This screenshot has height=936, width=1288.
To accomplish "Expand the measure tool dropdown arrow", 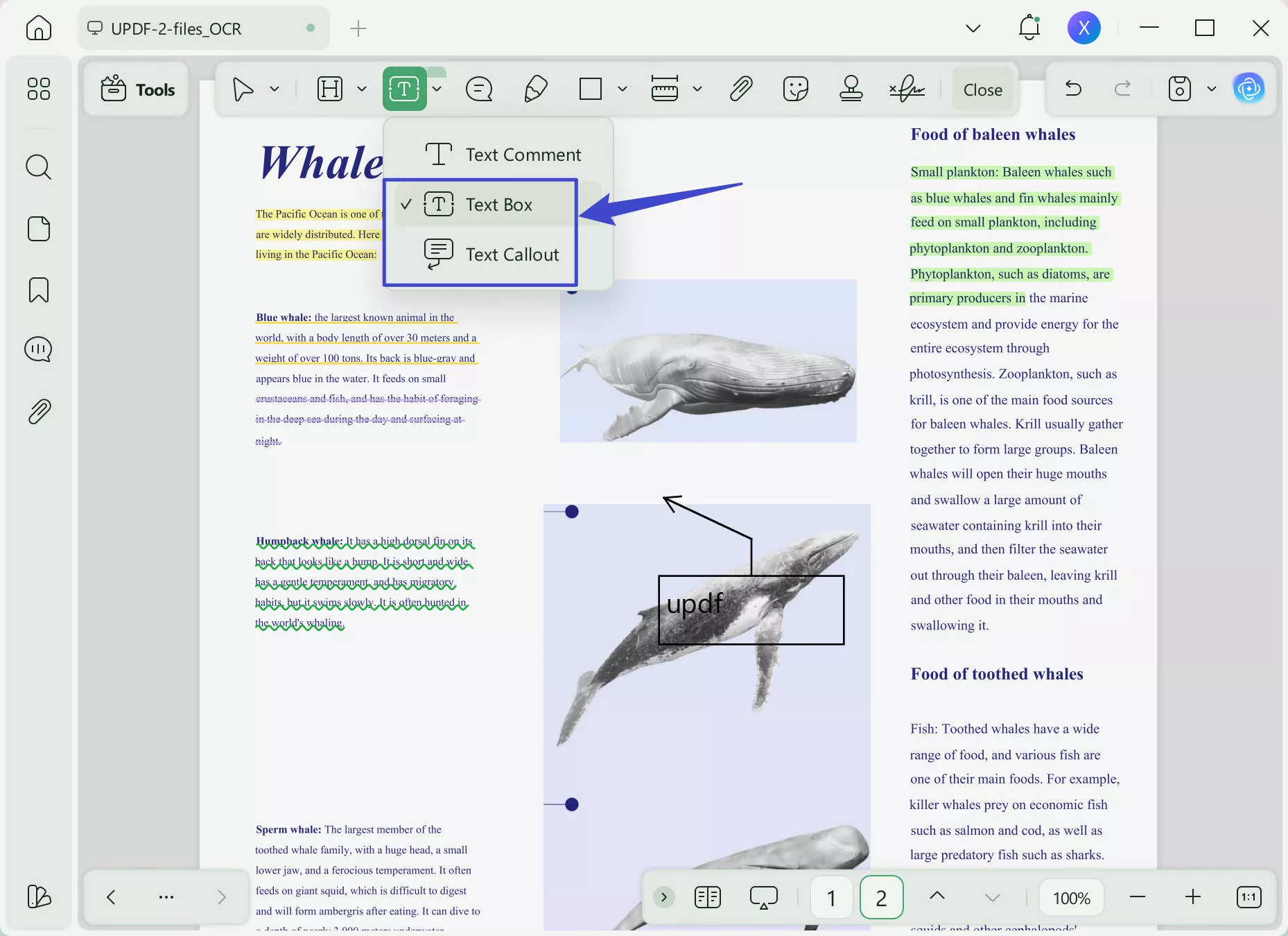I will point(697,89).
